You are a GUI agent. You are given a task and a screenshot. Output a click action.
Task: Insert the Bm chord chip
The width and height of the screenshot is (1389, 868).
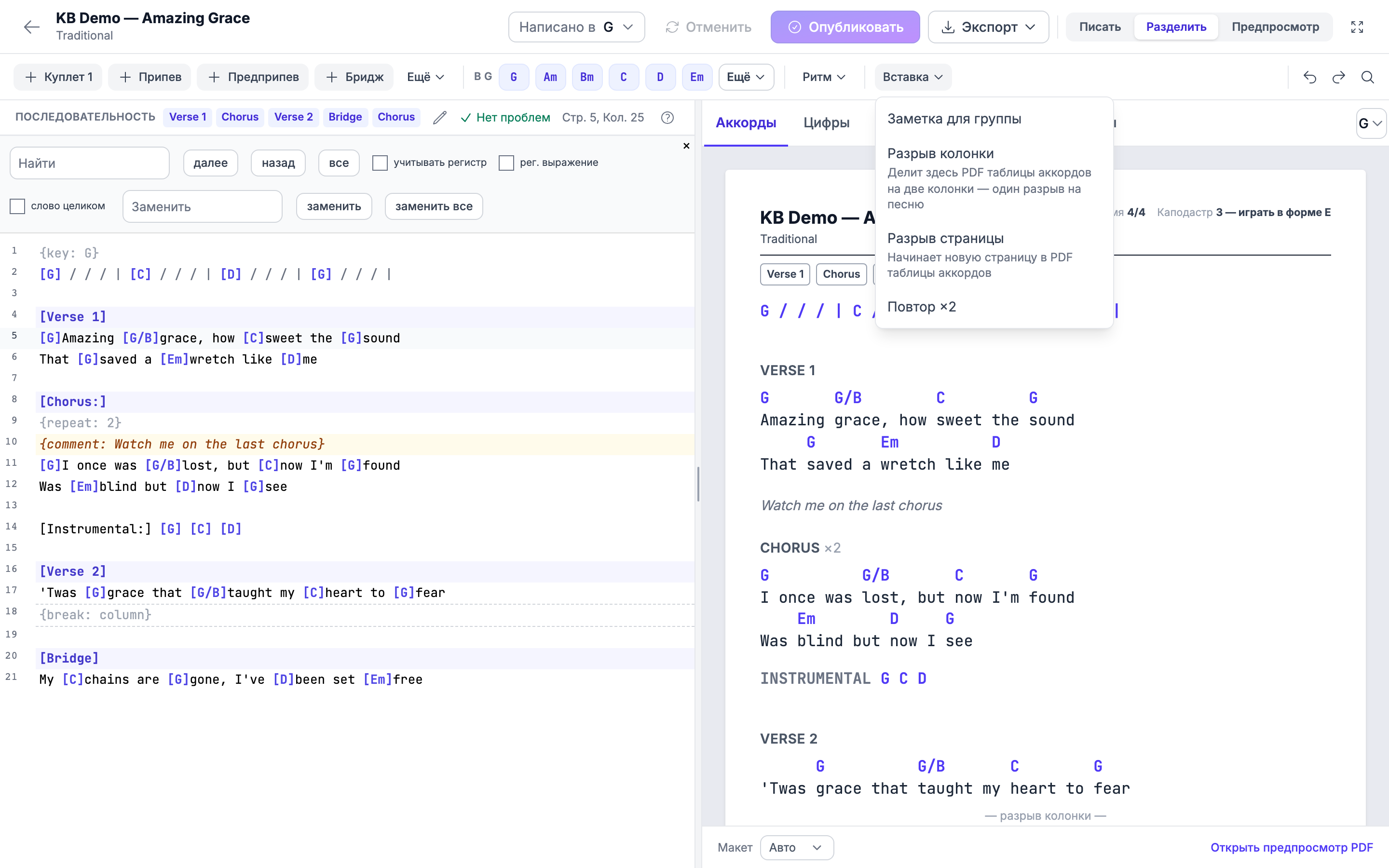click(x=587, y=77)
